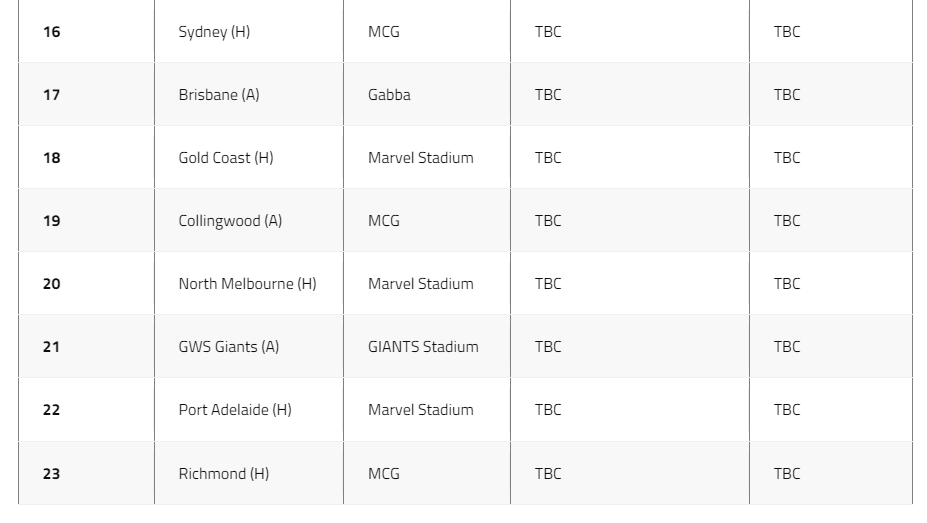Select the Sydney (H) opponent cell
This screenshot has height=523, width=927.
pyautogui.click(x=249, y=31)
